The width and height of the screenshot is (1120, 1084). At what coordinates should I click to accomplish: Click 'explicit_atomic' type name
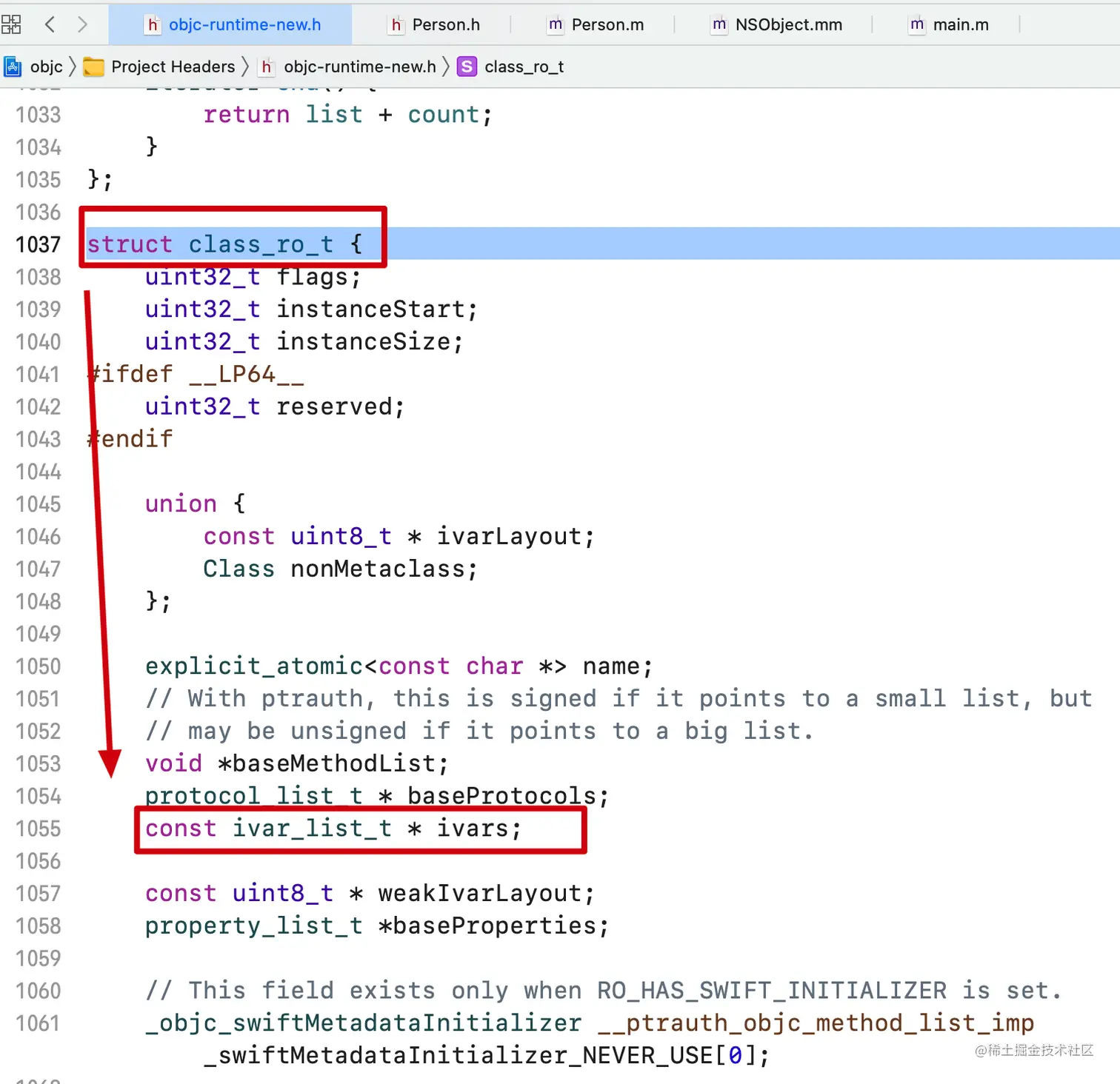coord(254,666)
